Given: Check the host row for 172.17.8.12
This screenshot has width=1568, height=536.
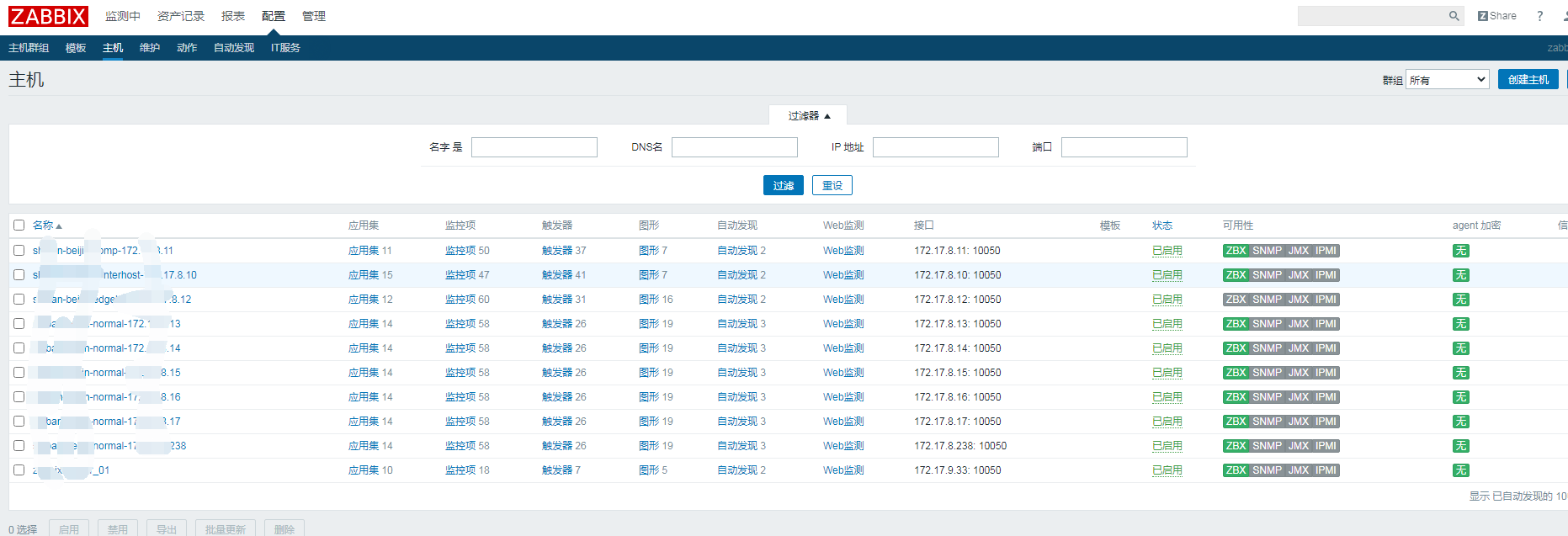Looking at the screenshot, I should (x=19, y=300).
